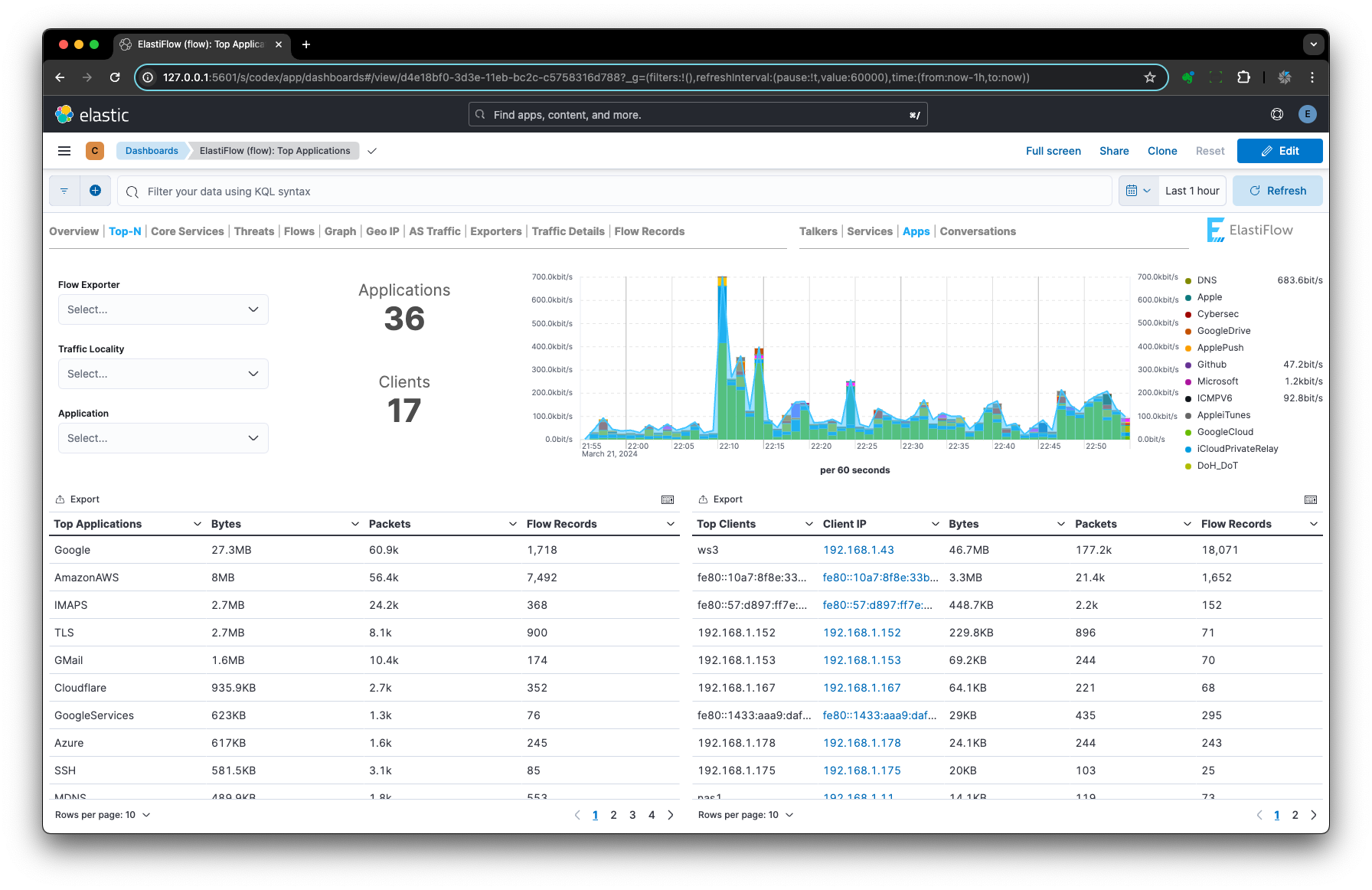This screenshot has height=890, width=1372.
Task: Toggle Cybersec series in chart legend
Action: pyautogui.click(x=1218, y=314)
